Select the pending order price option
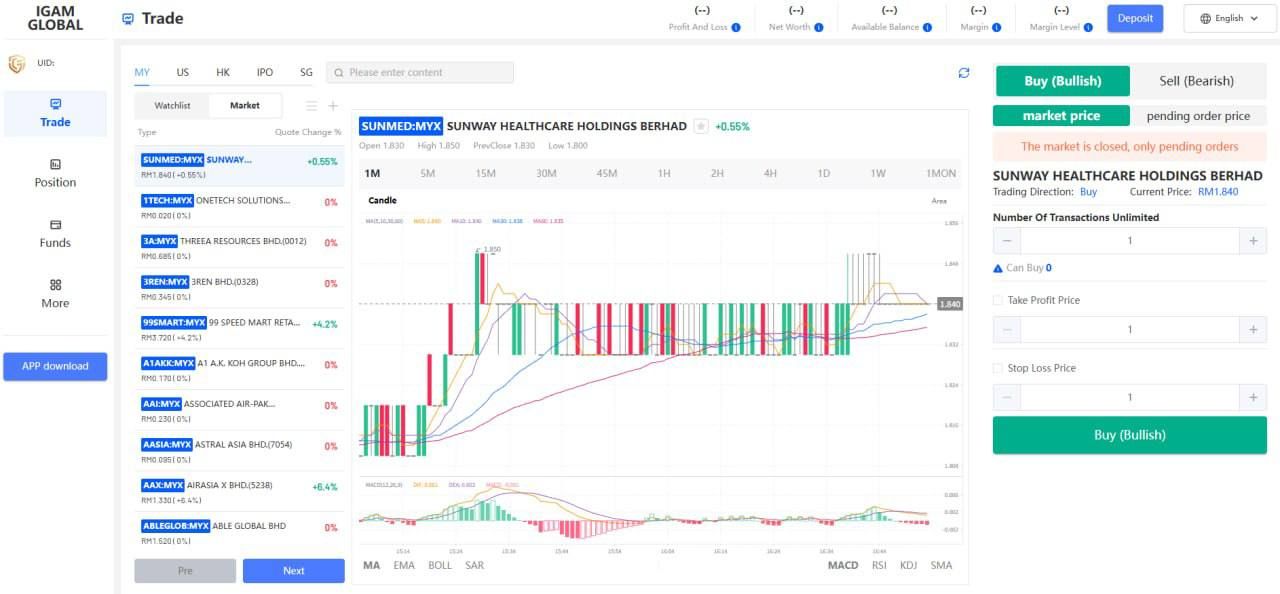The width and height of the screenshot is (1280, 594). [1198, 116]
